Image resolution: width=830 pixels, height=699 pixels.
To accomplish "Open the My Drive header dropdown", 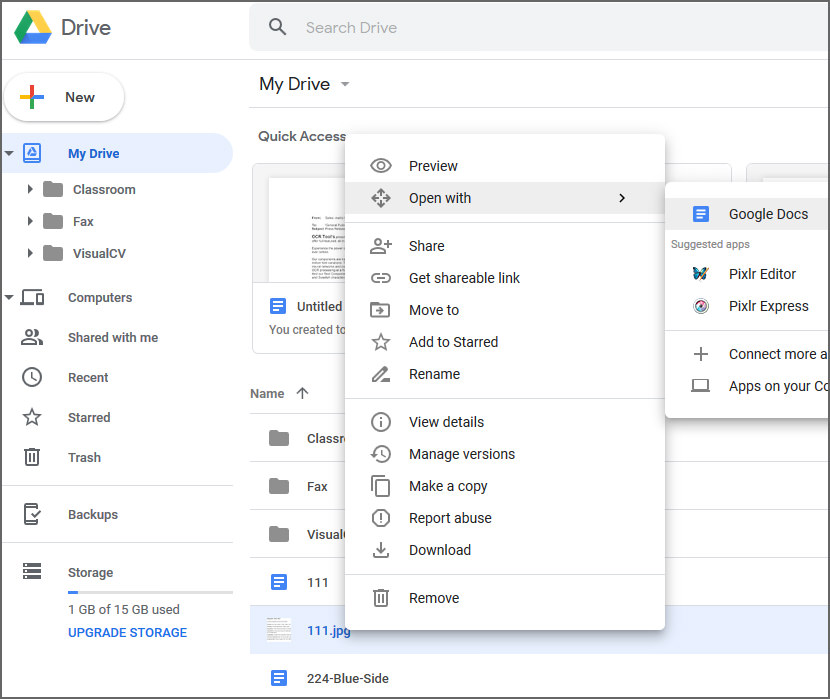I will click(x=345, y=84).
